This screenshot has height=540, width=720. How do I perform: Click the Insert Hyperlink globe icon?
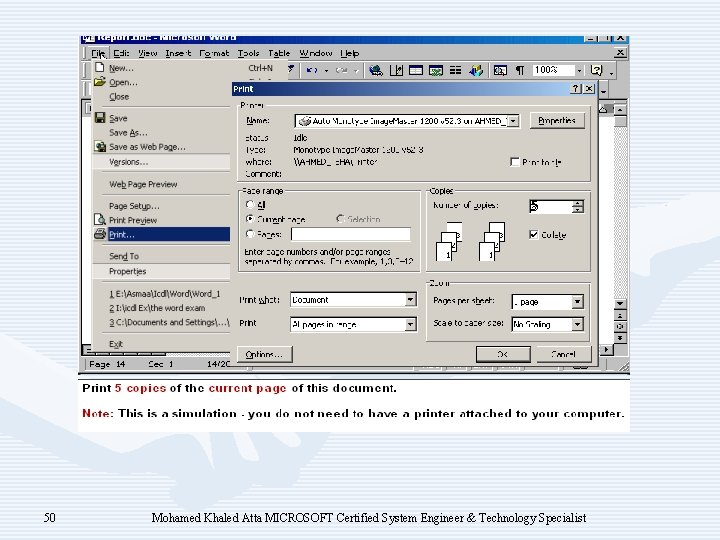click(x=376, y=70)
